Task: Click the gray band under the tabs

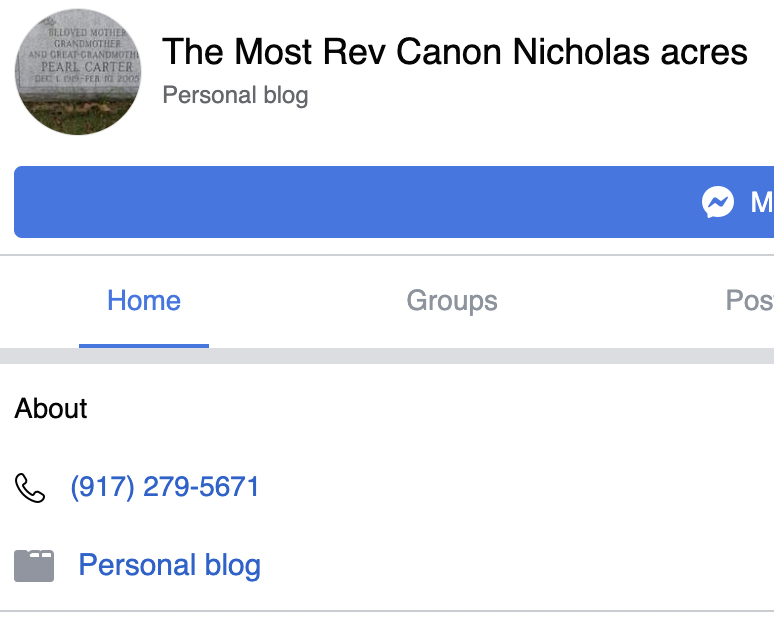Action: [400, 356]
